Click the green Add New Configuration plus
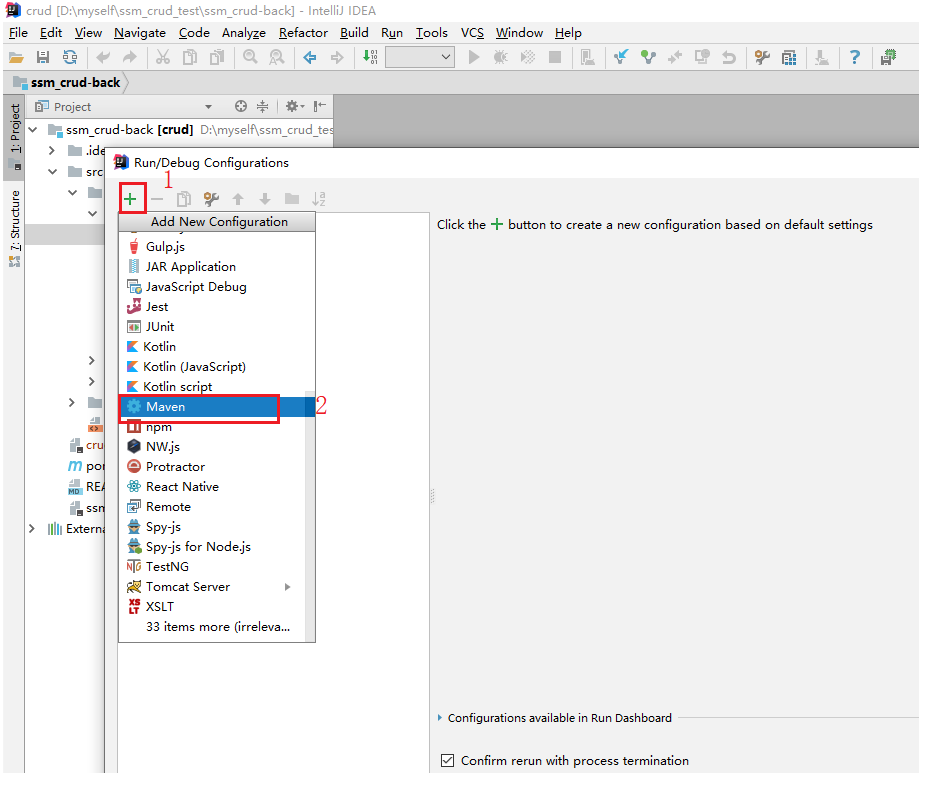This screenshot has width=927, height=793. (130, 199)
